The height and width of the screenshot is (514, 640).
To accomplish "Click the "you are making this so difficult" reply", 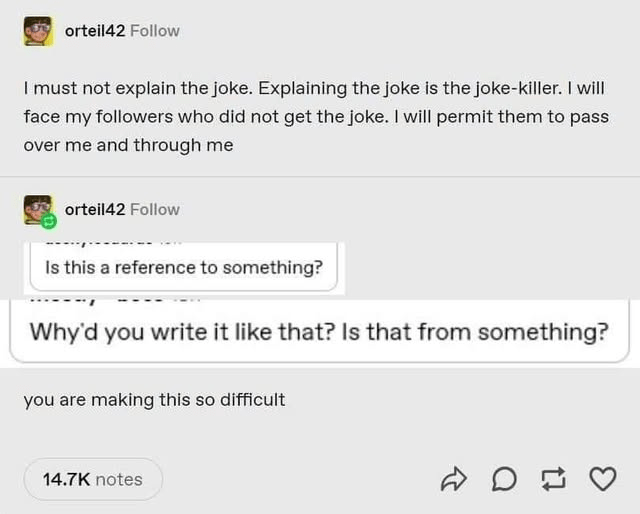I will point(154,400).
